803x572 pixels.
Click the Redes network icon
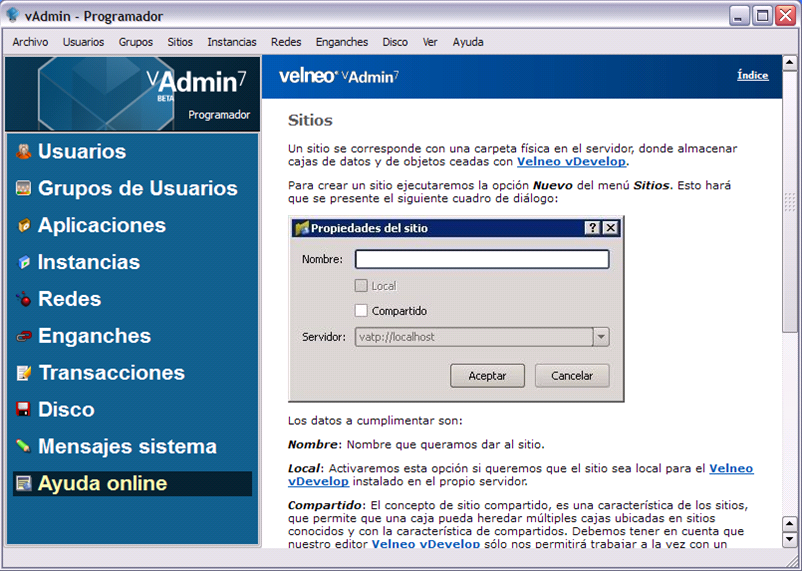24,299
